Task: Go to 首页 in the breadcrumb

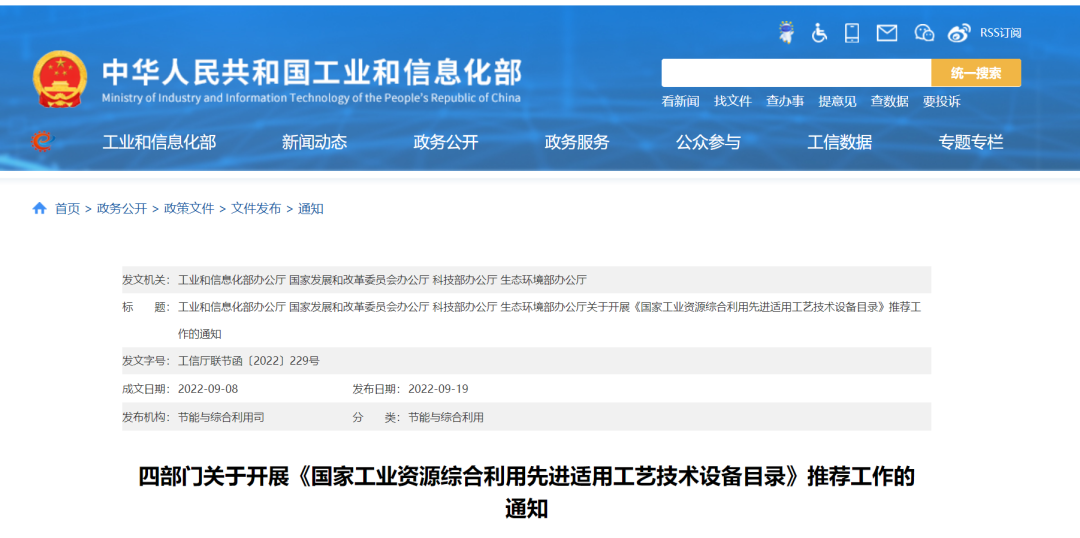Action: coord(68,209)
